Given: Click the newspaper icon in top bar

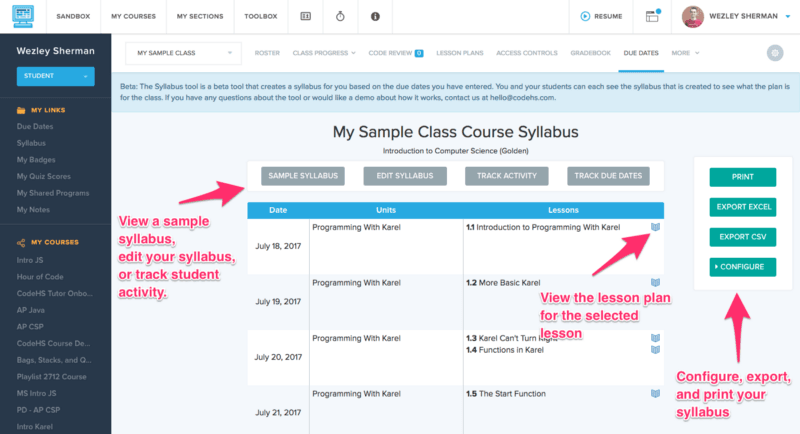Looking at the screenshot, I should click(x=305, y=17).
